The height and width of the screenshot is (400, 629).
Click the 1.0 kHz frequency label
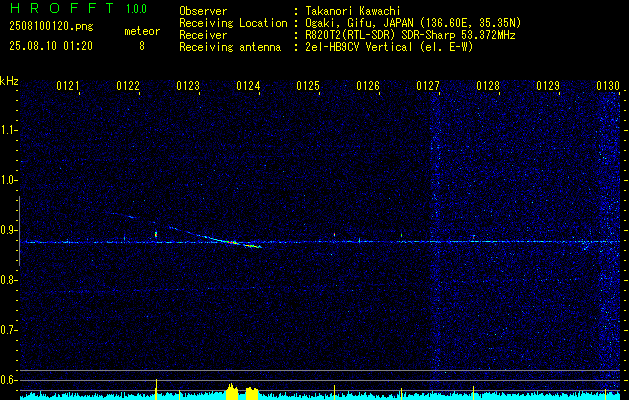pos(8,181)
